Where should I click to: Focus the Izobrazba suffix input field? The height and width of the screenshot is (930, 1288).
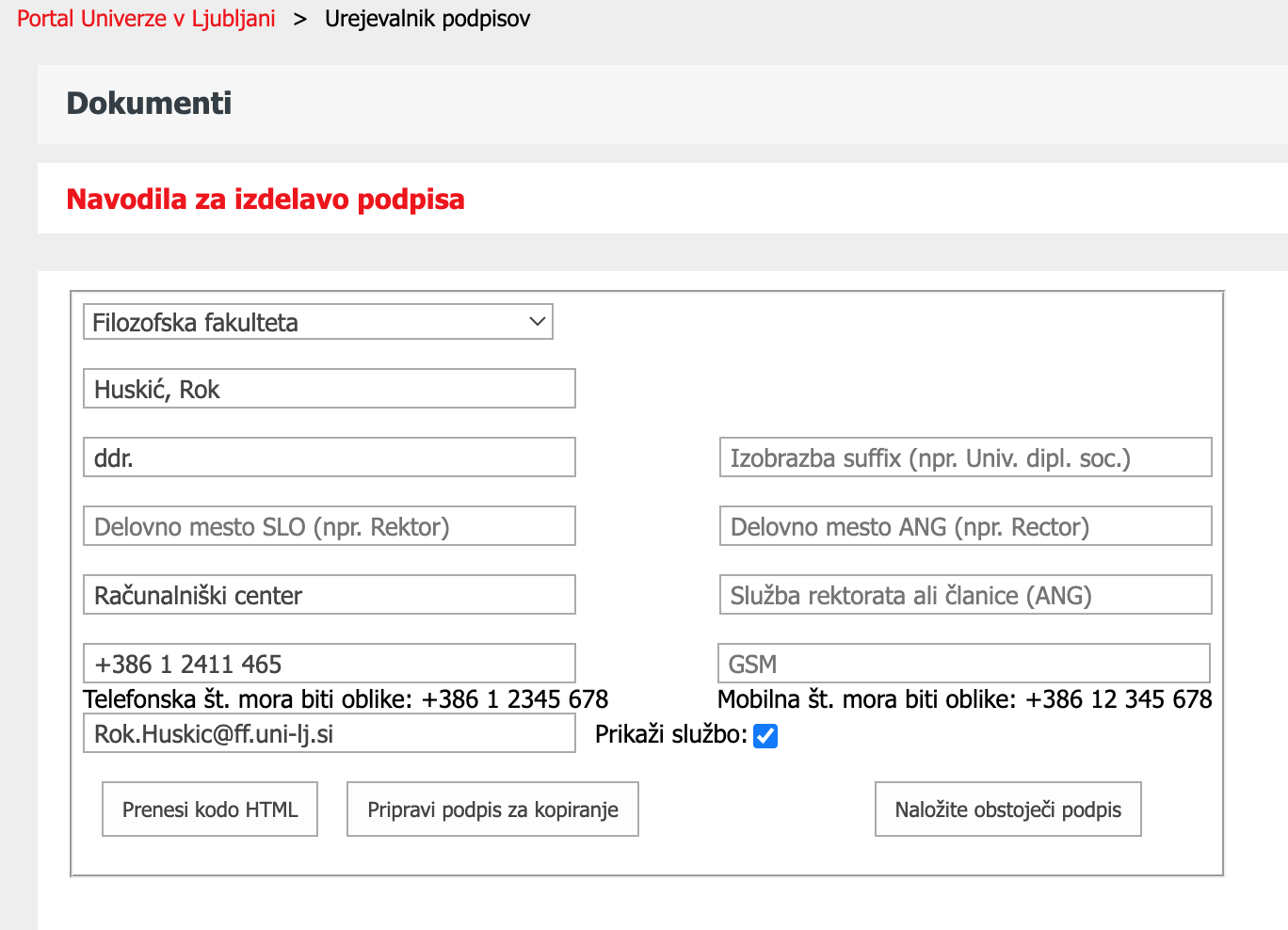point(966,457)
